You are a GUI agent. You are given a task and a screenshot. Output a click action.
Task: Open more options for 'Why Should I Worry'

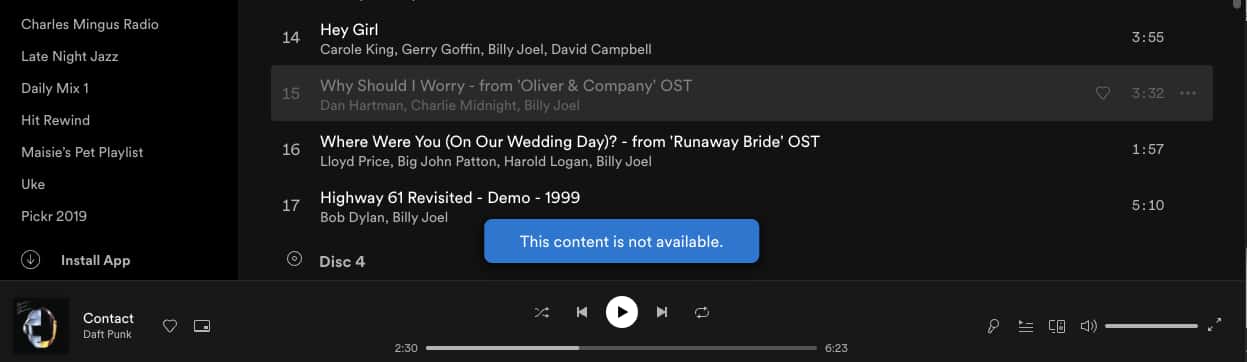coord(1188,93)
